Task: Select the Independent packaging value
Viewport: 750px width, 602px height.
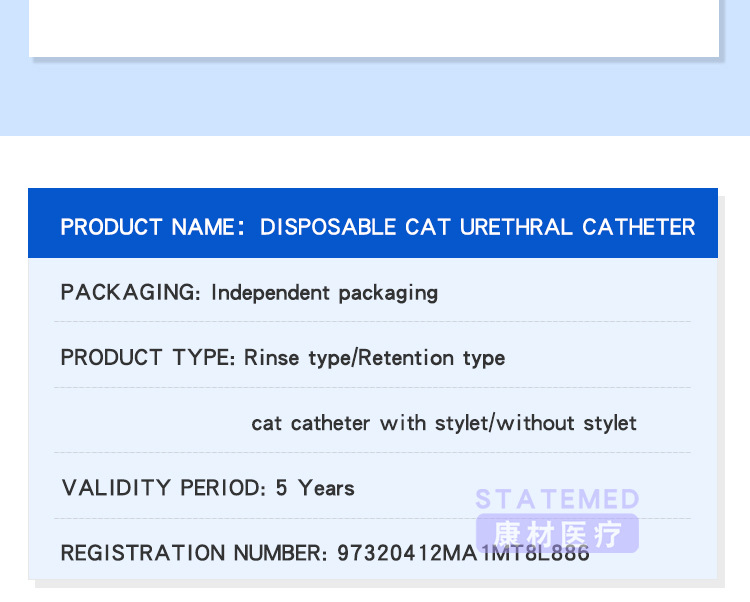Action: click(324, 293)
